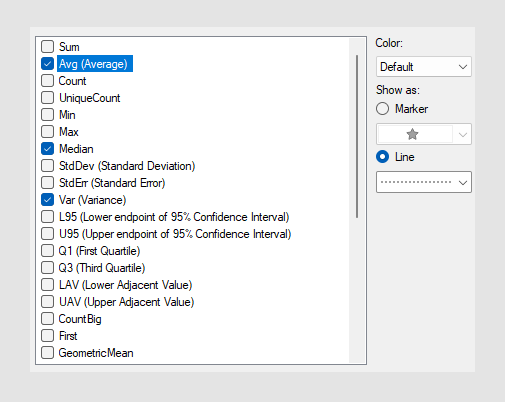Uncheck the Median checkbox
The height and width of the screenshot is (402, 505).
pyautogui.click(x=47, y=149)
